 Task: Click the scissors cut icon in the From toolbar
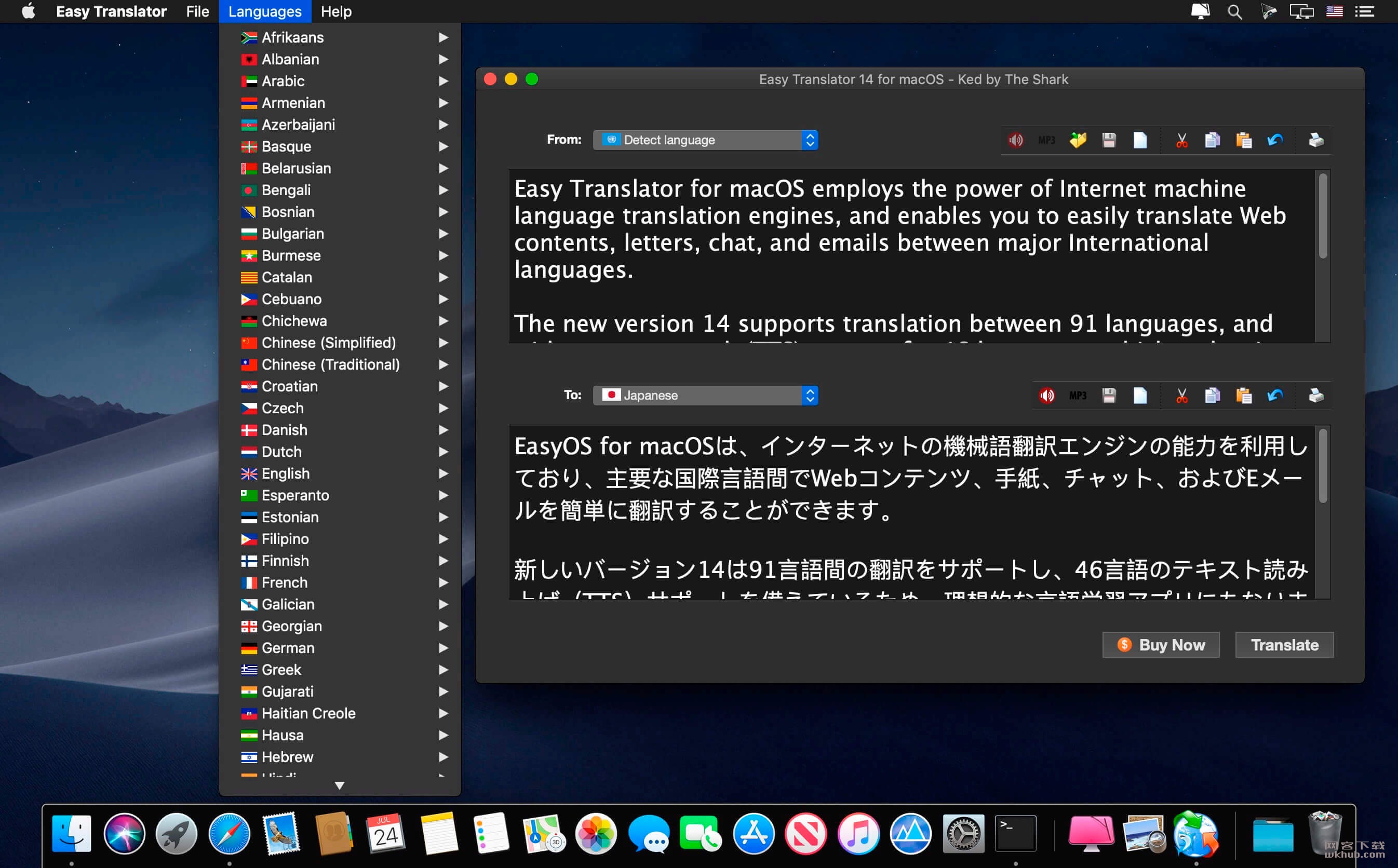tap(1181, 140)
